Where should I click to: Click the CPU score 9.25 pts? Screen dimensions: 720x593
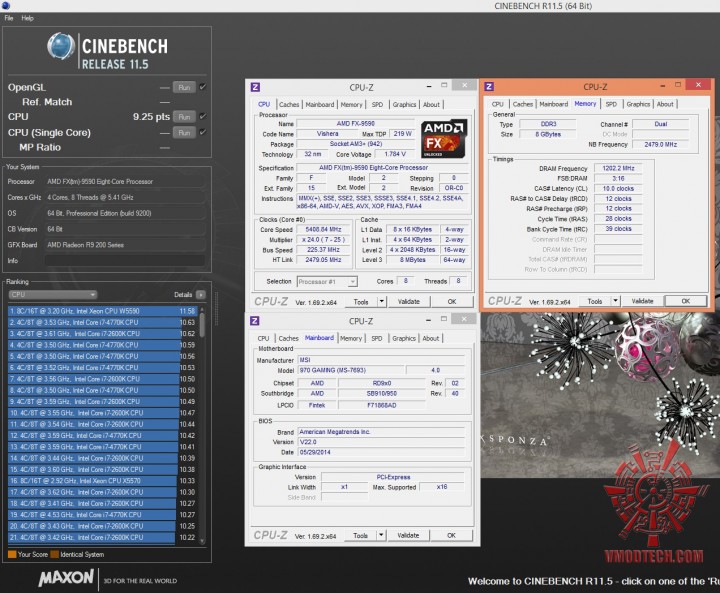click(151, 117)
